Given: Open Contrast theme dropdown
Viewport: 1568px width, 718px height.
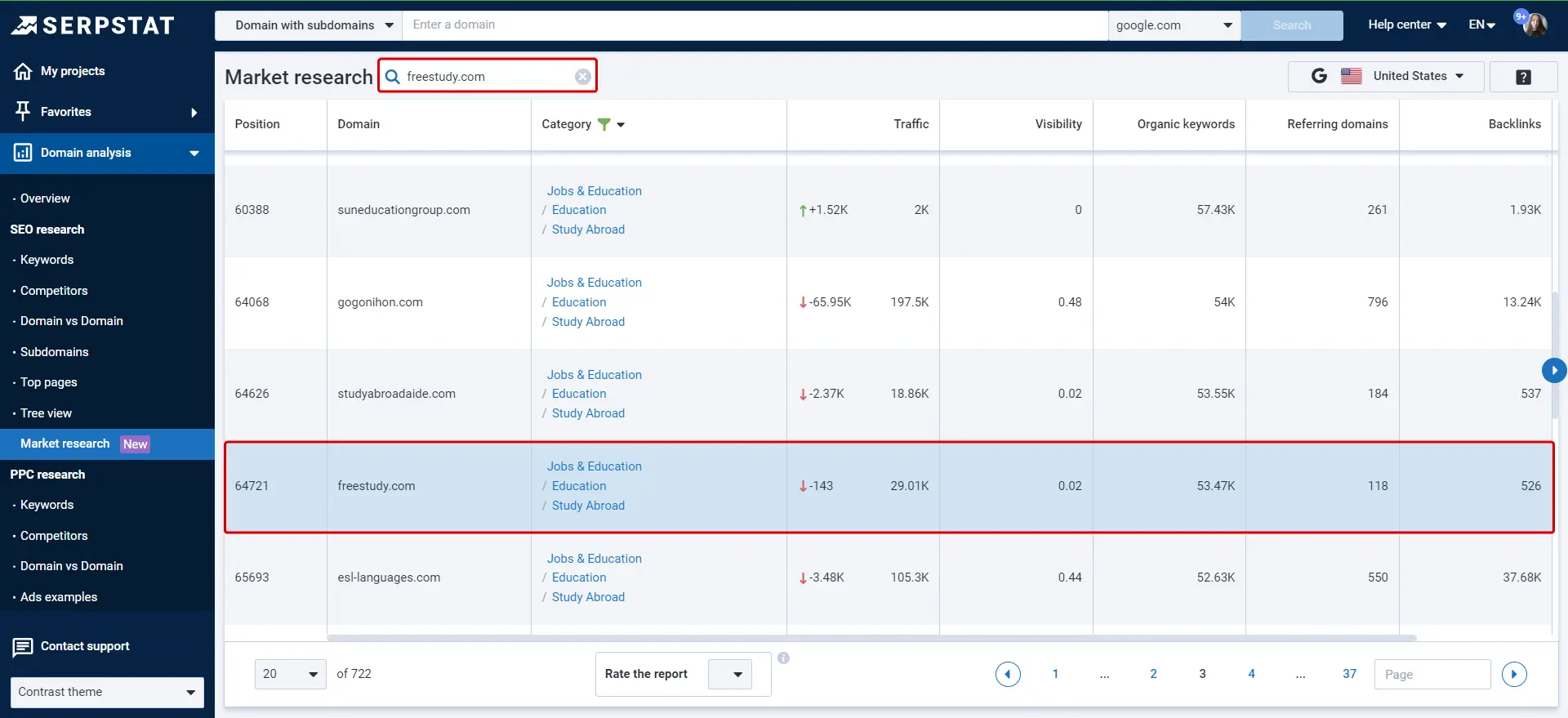Looking at the screenshot, I should point(107,692).
